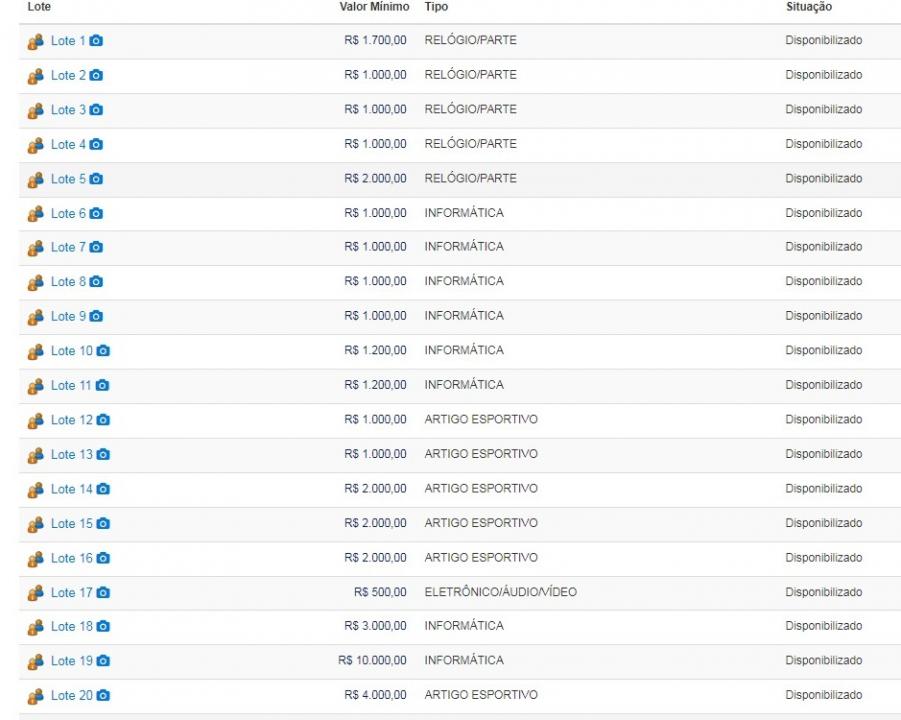The image size is (901, 720).
Task: View Lote 7 photos using camera icon
Action: 97,247
